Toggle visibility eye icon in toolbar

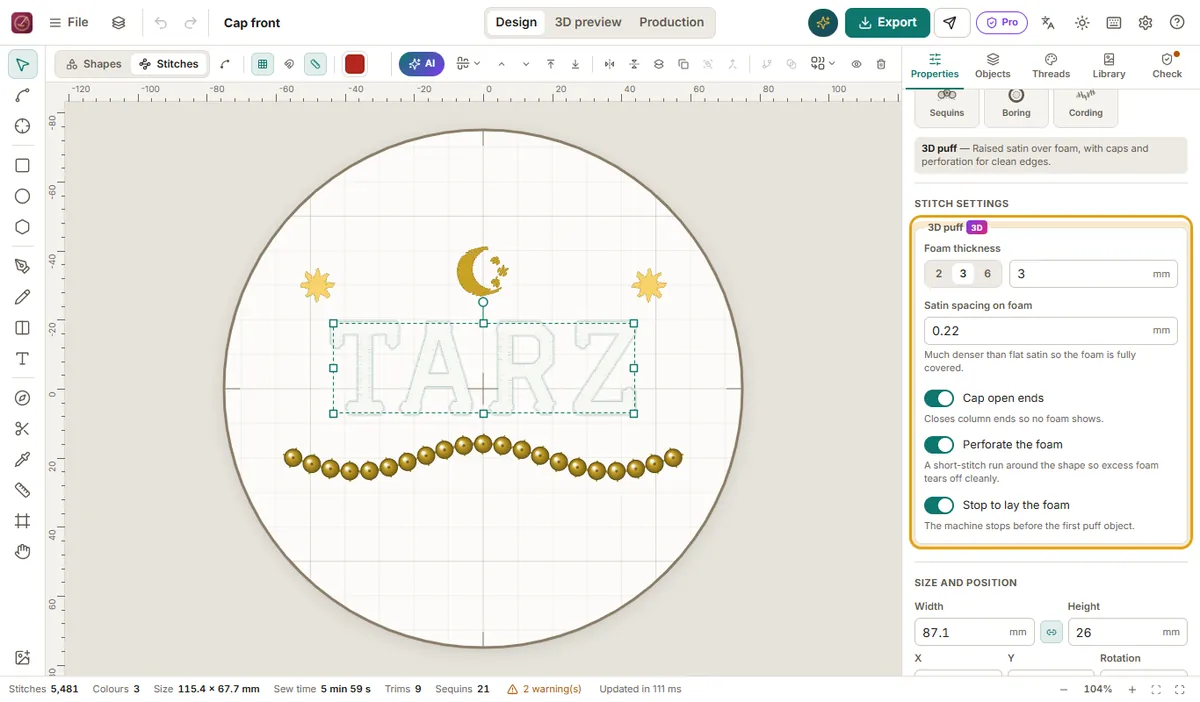coord(857,64)
